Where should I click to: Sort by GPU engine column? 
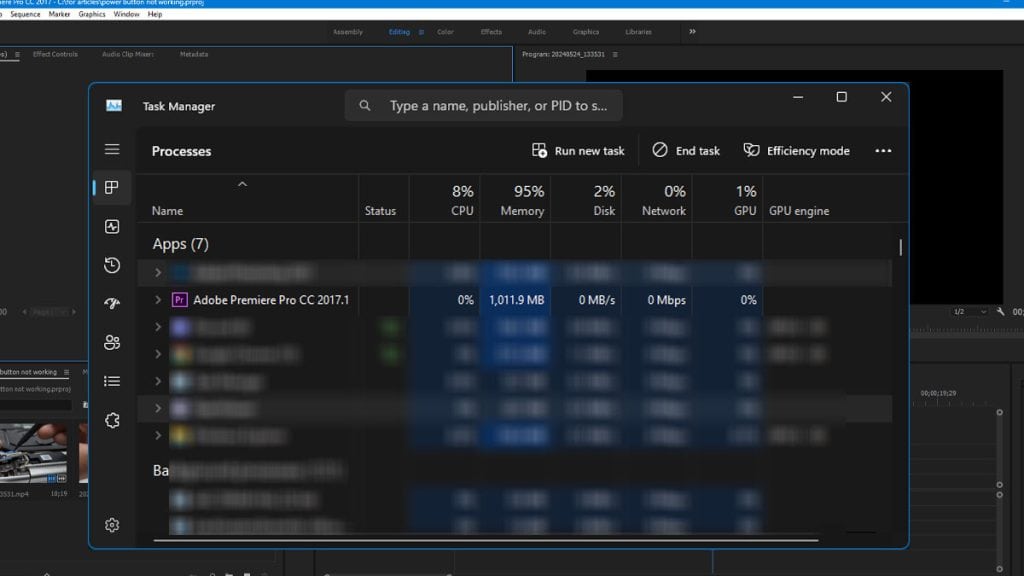click(x=799, y=211)
